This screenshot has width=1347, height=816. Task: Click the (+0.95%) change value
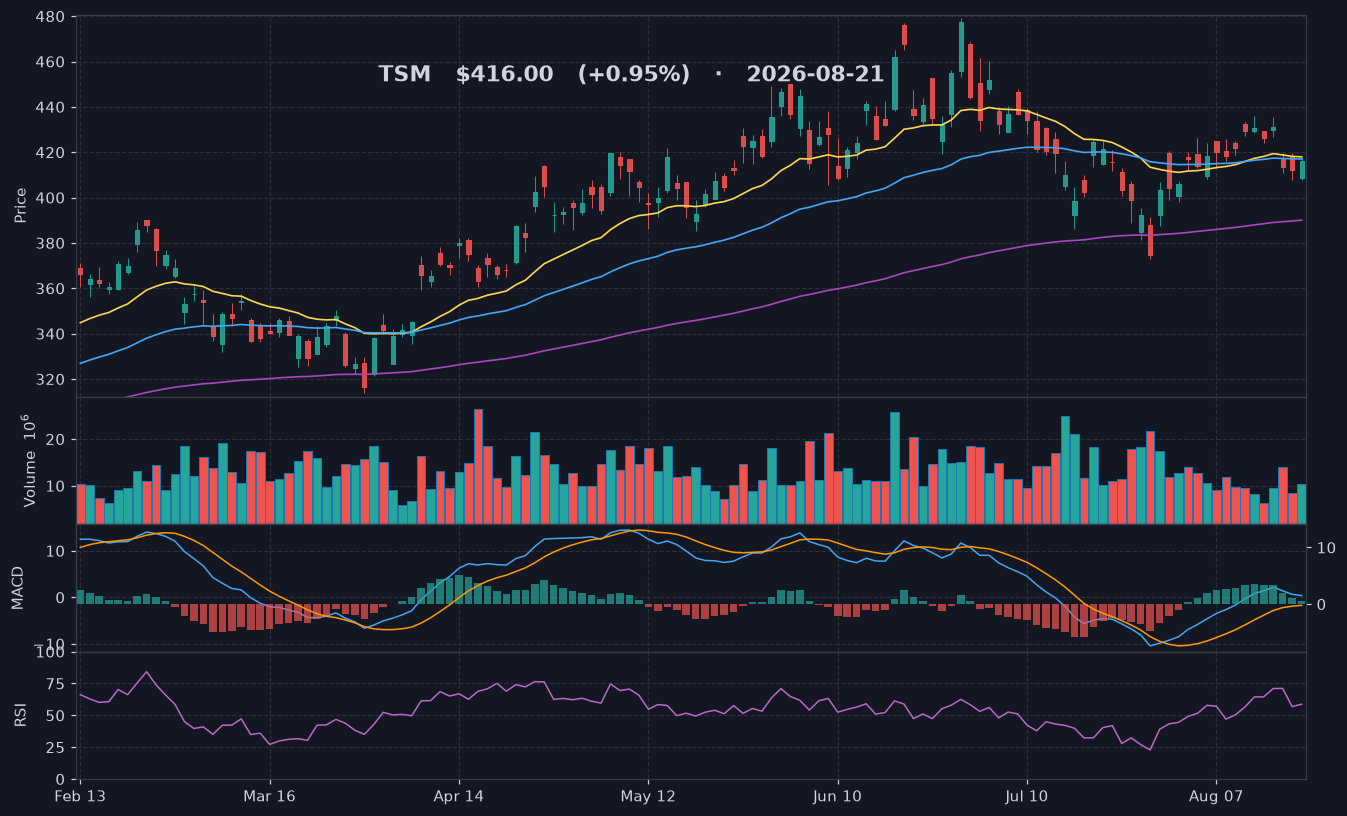(634, 75)
